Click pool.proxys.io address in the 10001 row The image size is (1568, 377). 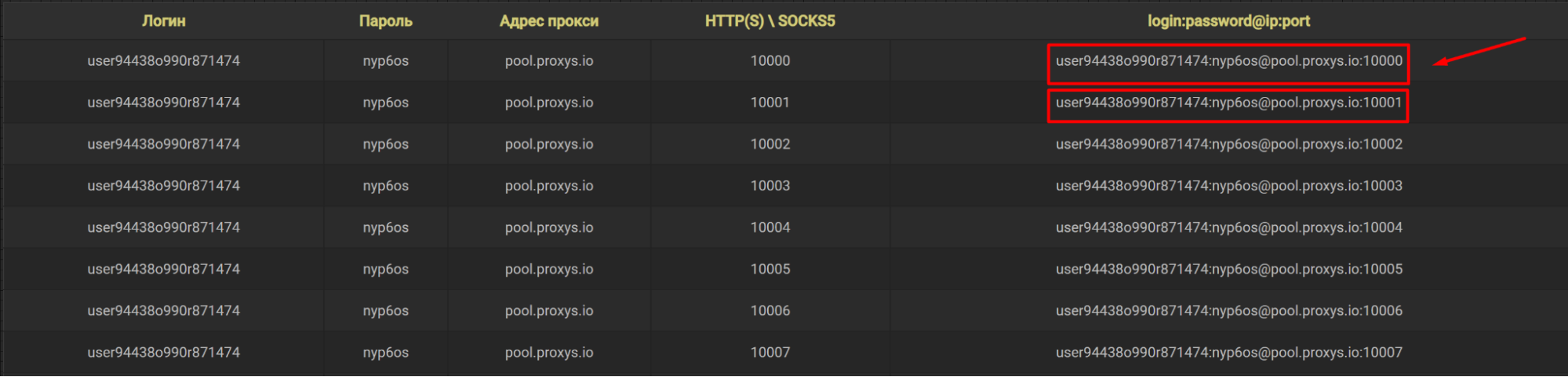click(549, 103)
